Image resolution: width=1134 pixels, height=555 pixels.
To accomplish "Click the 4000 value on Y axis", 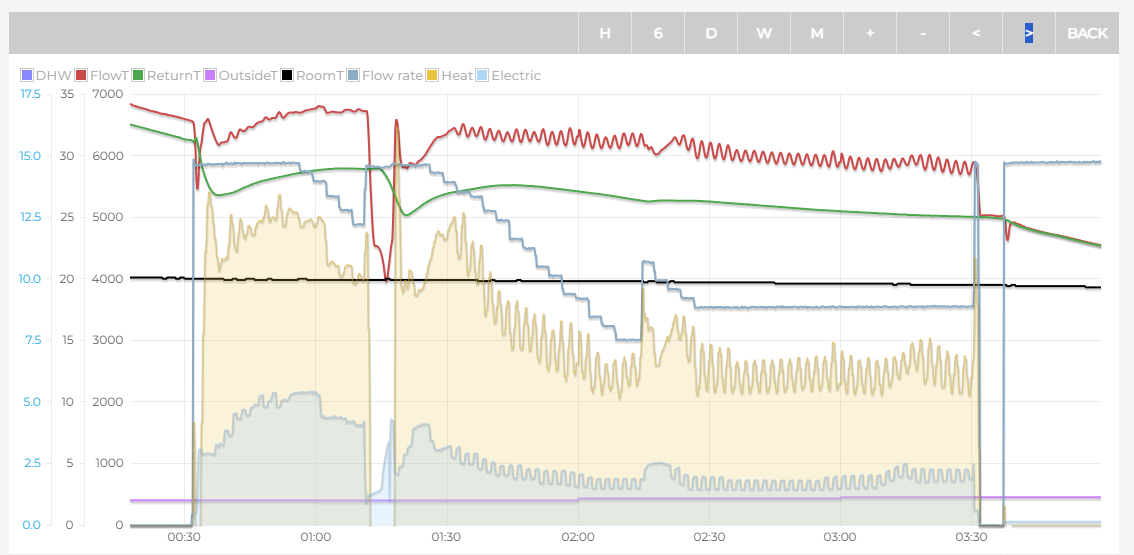I will (x=106, y=279).
